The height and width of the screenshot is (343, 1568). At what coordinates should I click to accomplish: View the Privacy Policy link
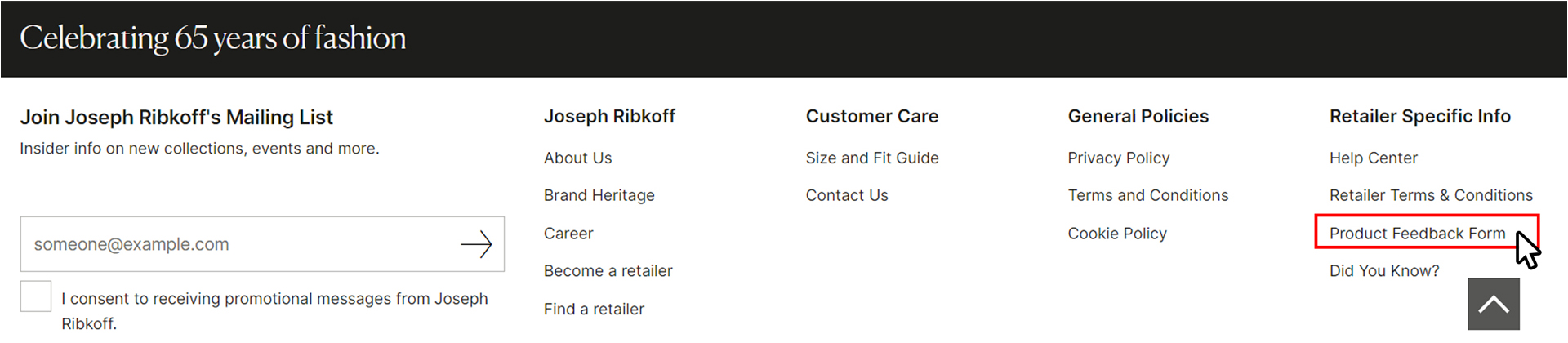1118,158
